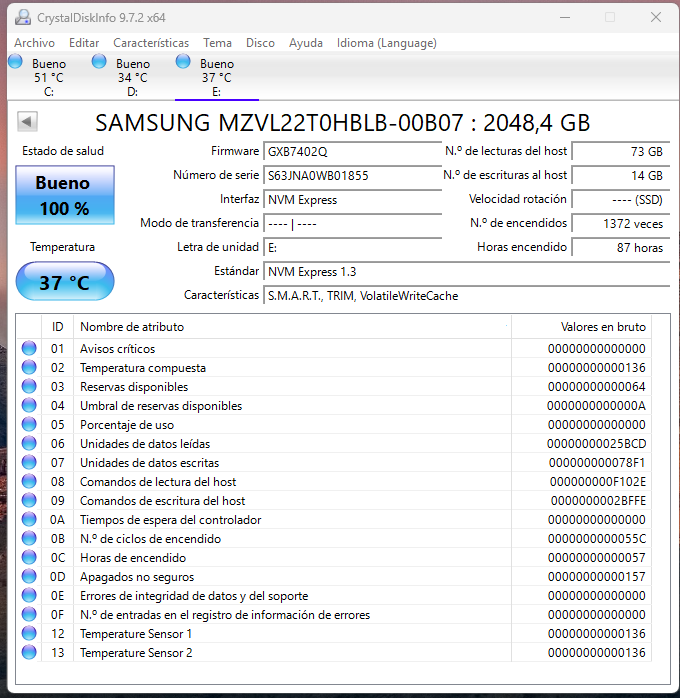Click the CrystalDiskInfo app icon in title bar
This screenshot has height=698, width=680.
(21, 17)
